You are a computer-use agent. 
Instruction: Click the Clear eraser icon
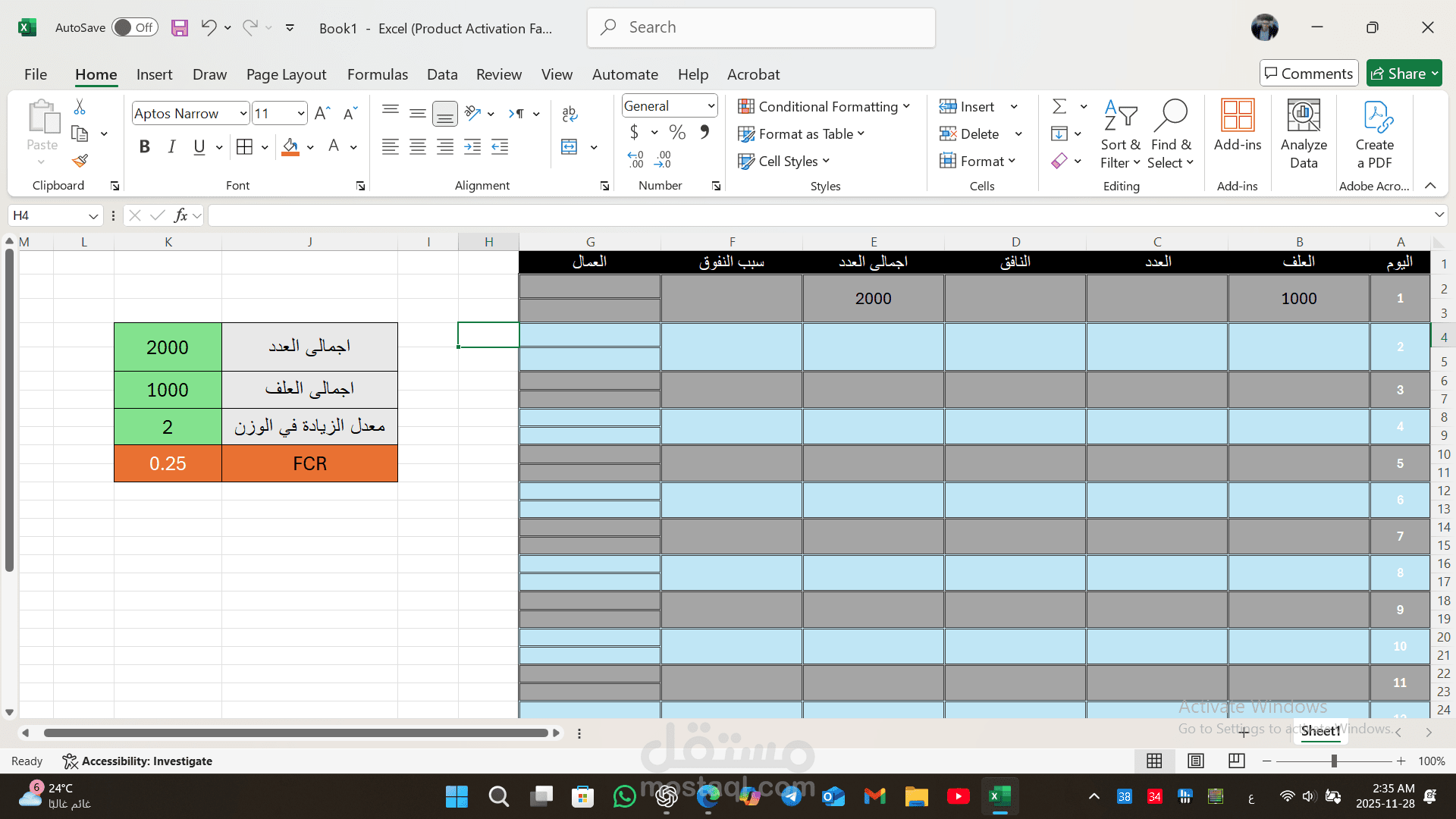coord(1059,161)
